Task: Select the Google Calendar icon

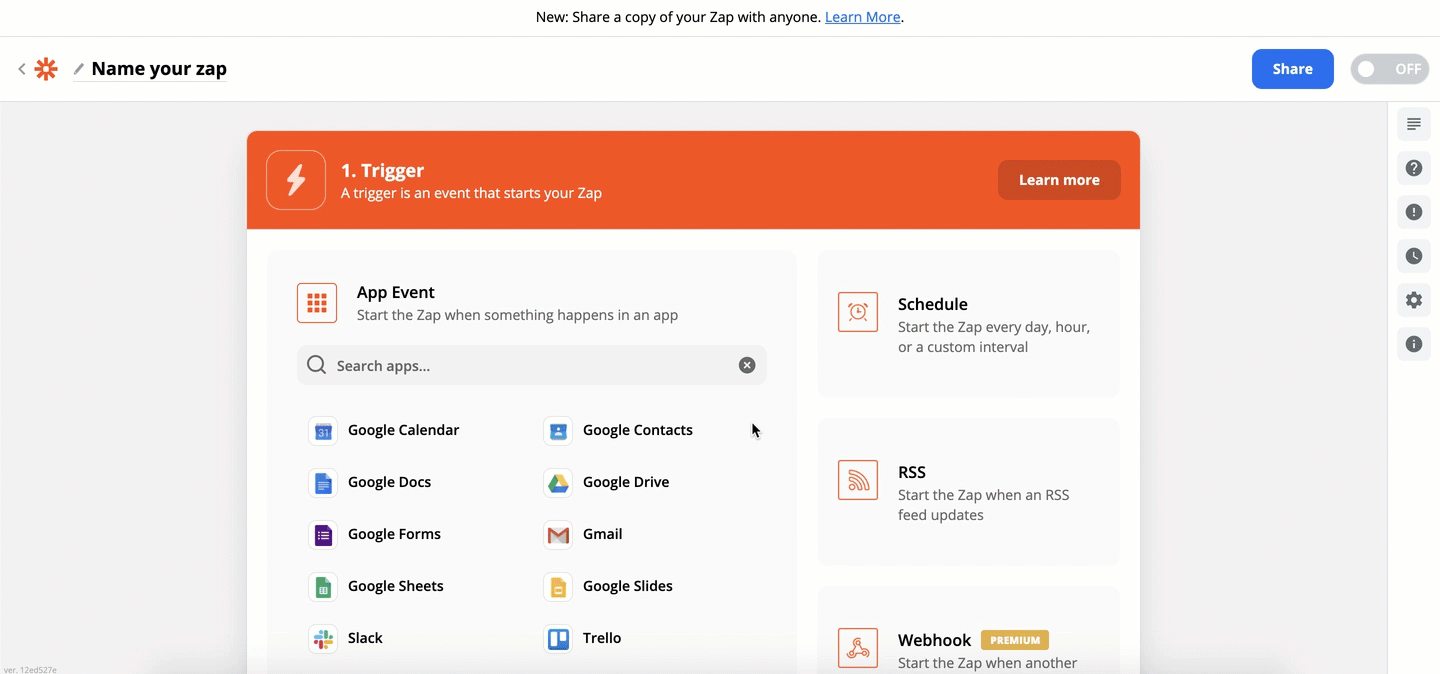Action: [x=323, y=431]
